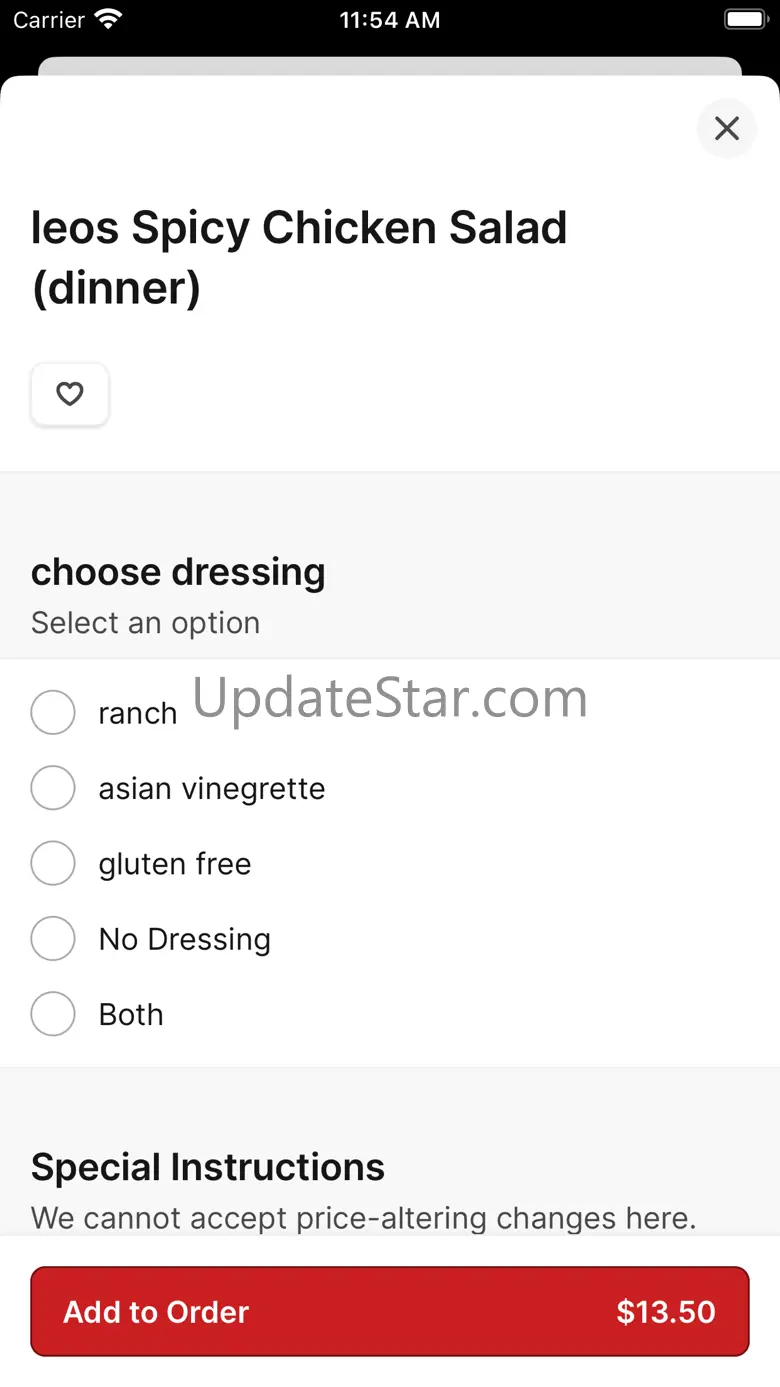Viewport: 780px width, 1387px height.
Task: Click the gray background card behind the sheet
Action: tap(390, 65)
